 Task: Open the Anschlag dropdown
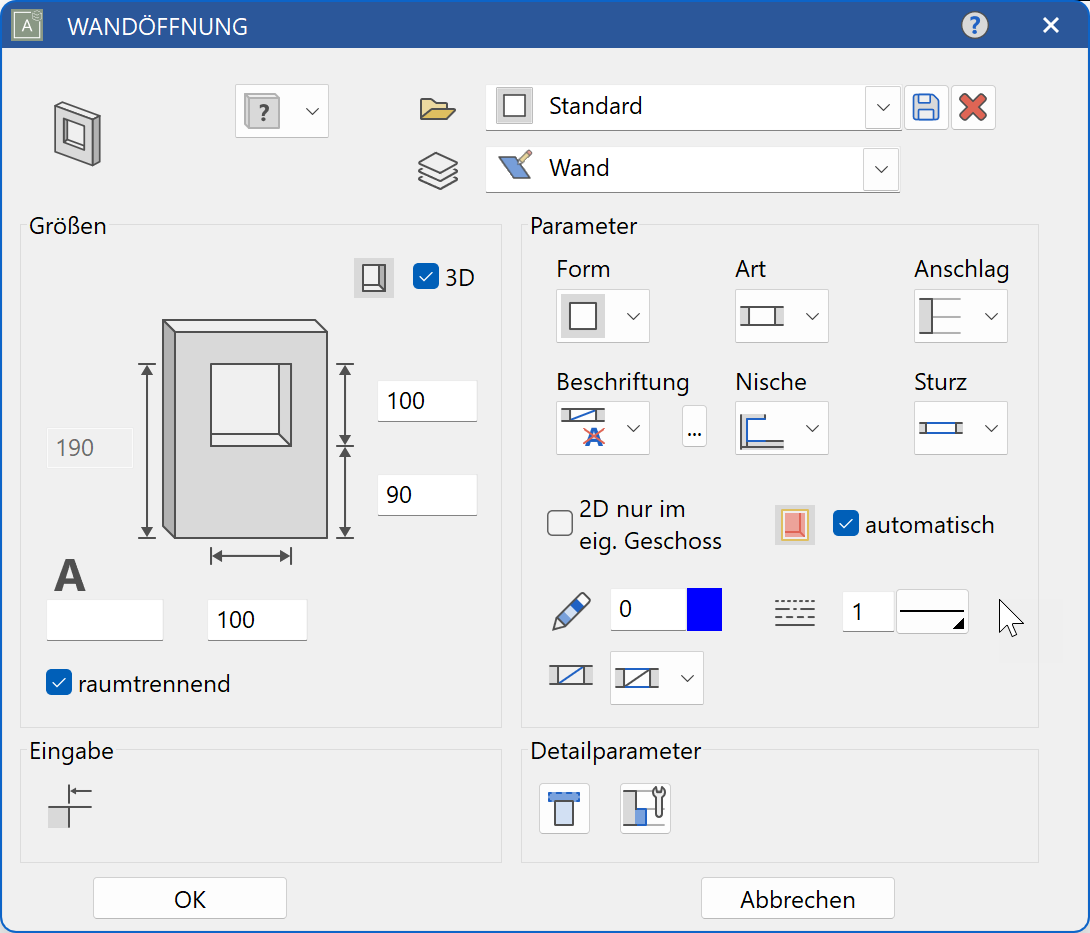coord(961,316)
